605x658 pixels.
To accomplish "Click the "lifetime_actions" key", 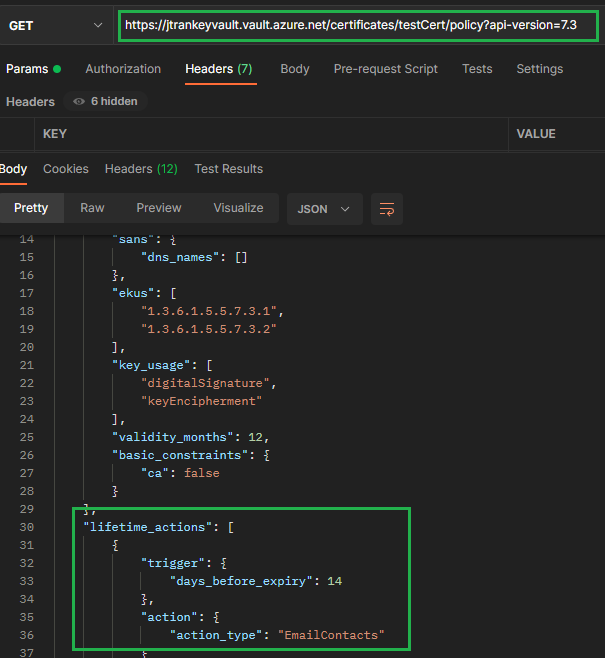I will 148,527.
